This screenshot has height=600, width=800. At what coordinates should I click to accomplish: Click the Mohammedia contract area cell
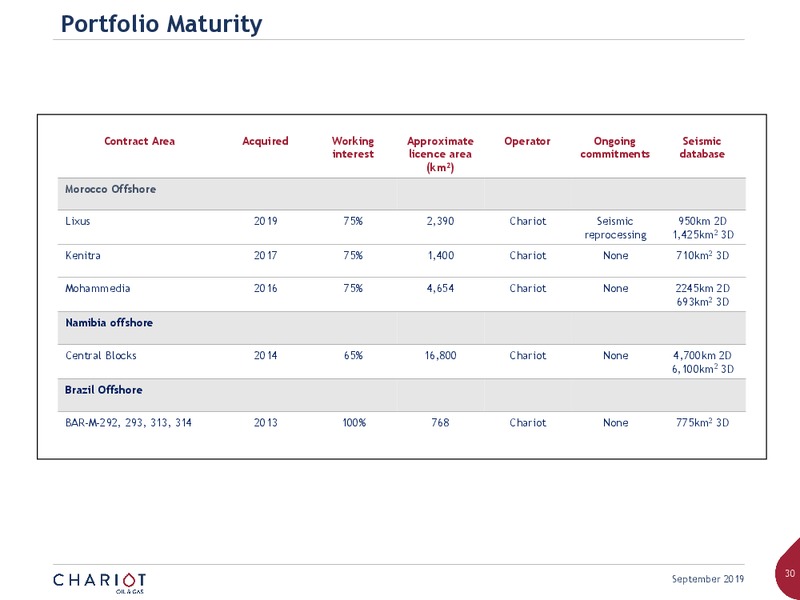pyautogui.click(x=97, y=288)
